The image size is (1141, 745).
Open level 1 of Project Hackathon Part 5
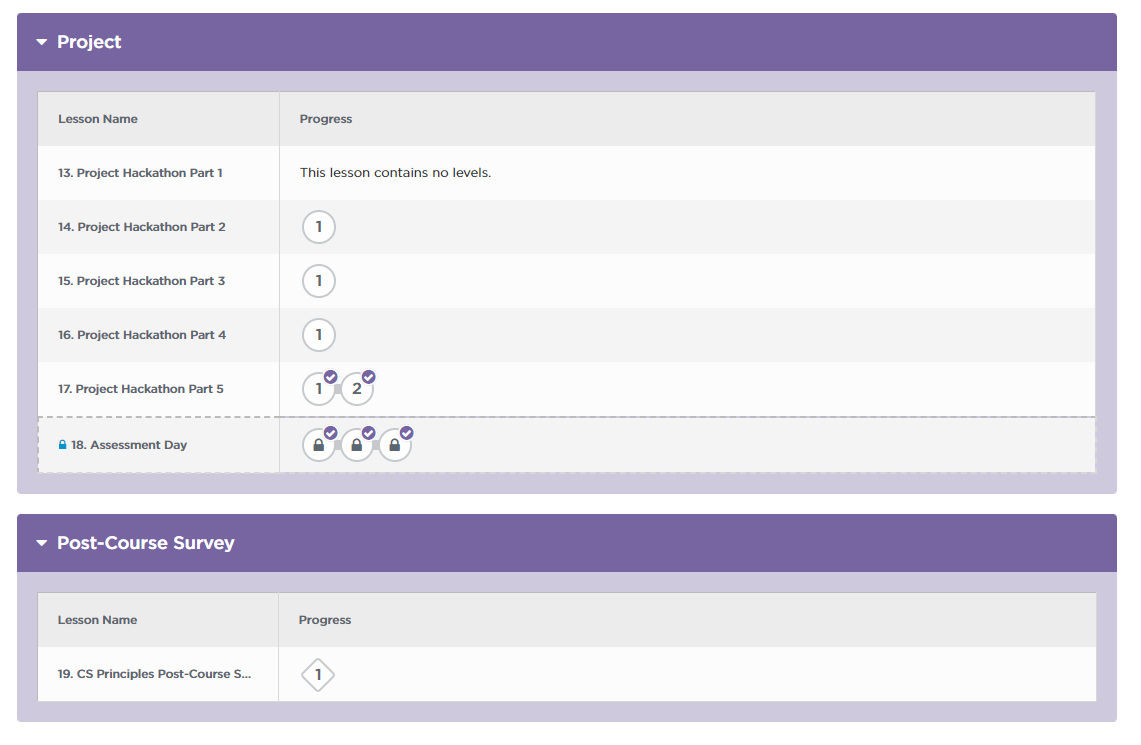tap(319, 389)
